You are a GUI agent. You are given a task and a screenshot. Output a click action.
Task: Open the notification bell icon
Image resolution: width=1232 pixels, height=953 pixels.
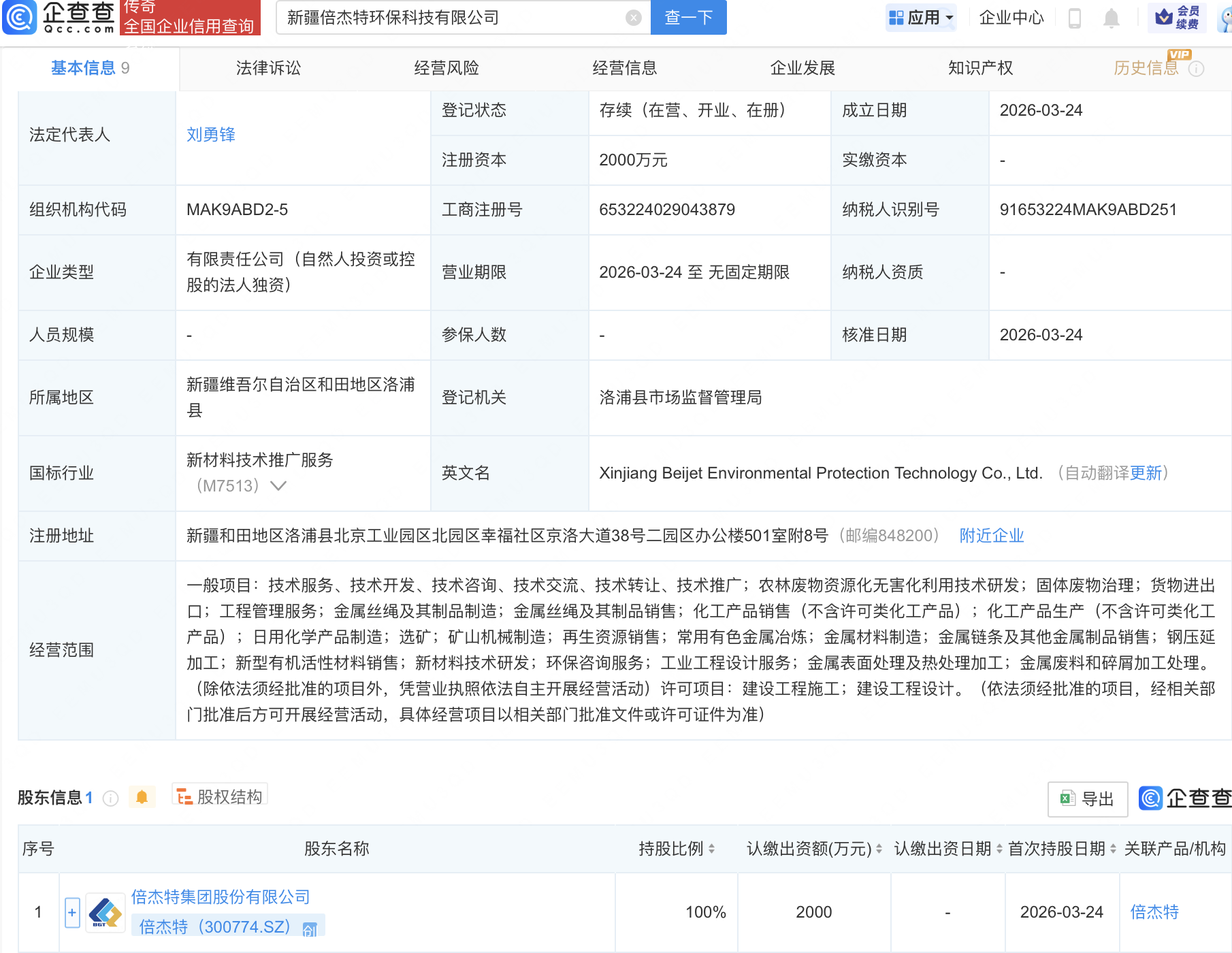[1109, 18]
